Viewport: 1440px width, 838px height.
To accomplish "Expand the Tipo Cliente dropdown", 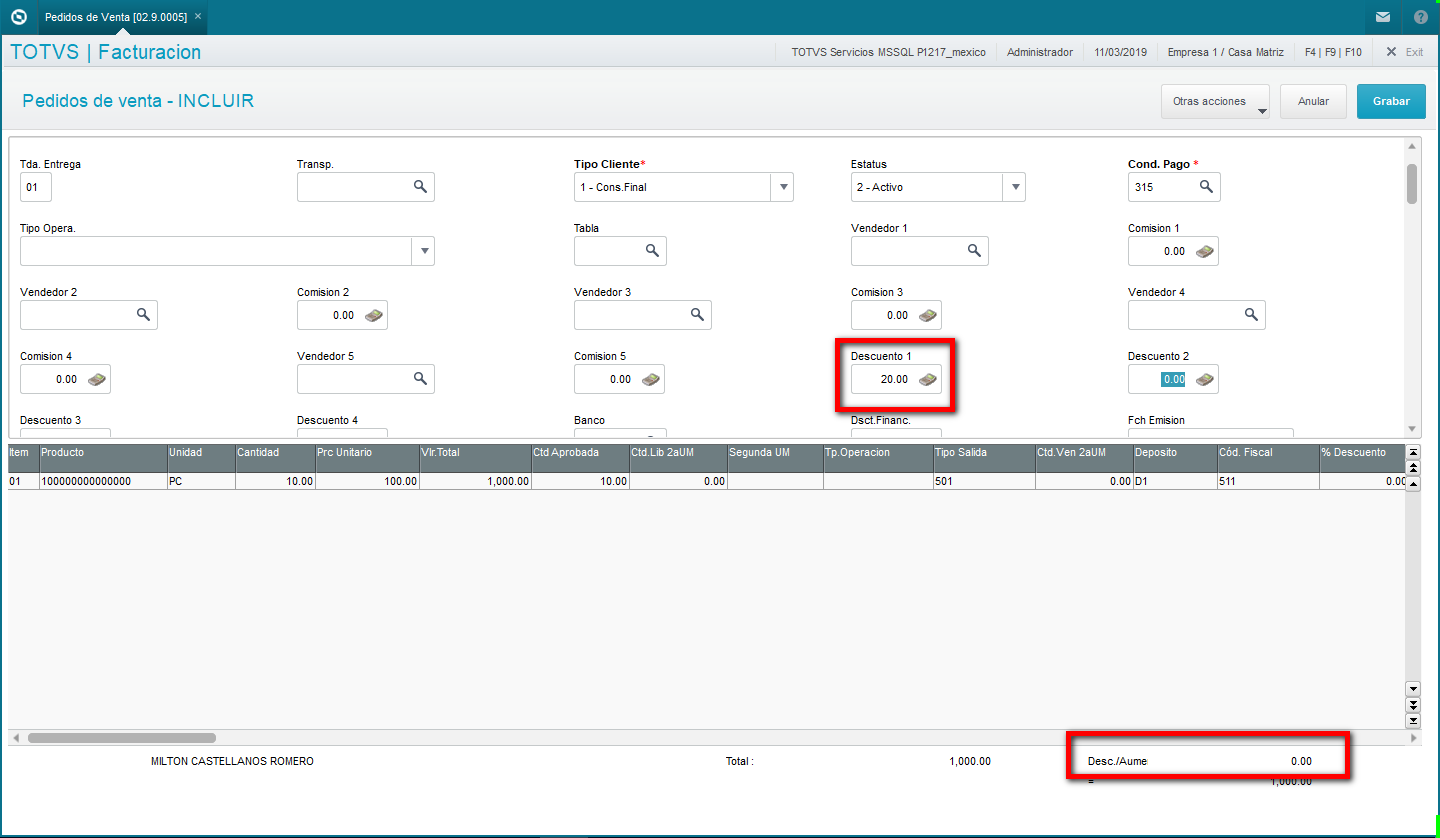I will [x=782, y=187].
